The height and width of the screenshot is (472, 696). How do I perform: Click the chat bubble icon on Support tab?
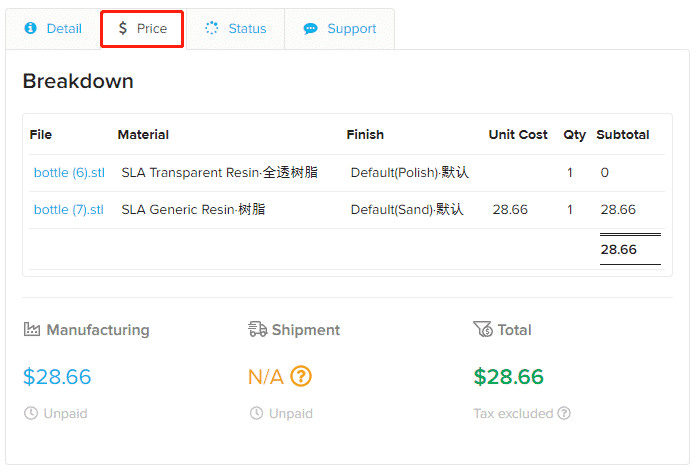click(310, 29)
